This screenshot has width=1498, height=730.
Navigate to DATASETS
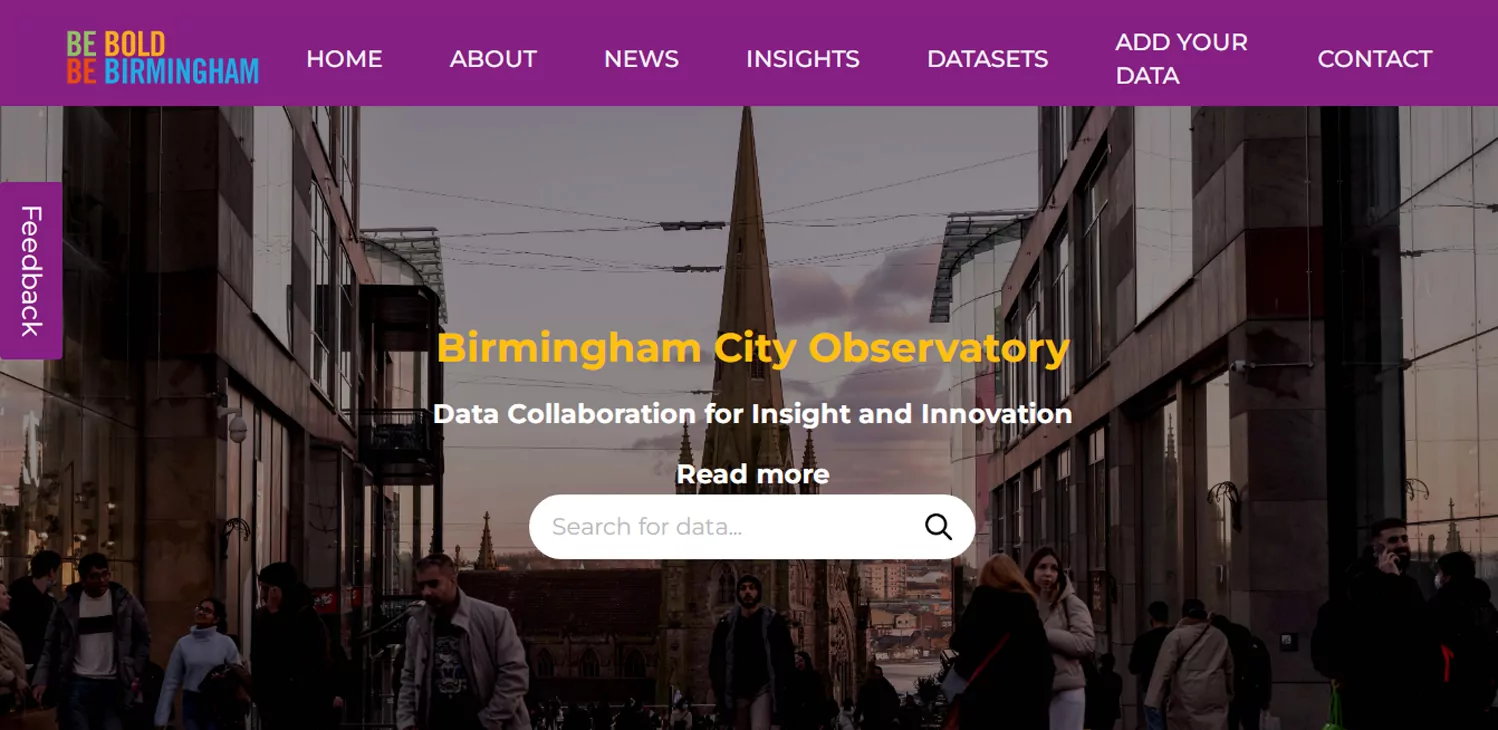pyautogui.click(x=987, y=59)
